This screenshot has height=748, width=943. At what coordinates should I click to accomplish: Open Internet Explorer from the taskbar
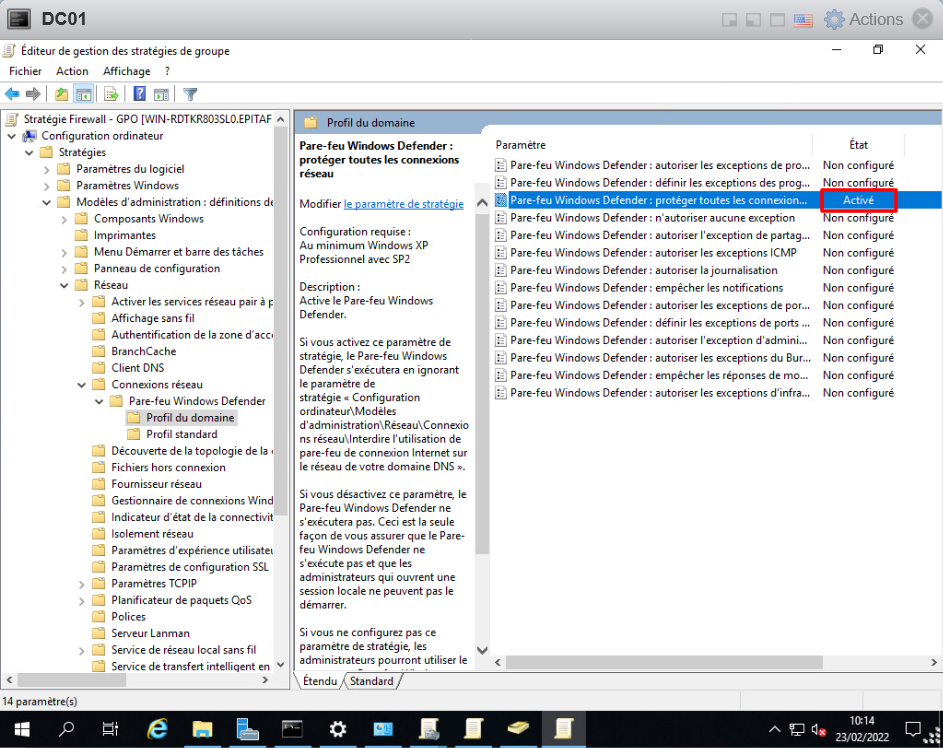pos(158,729)
